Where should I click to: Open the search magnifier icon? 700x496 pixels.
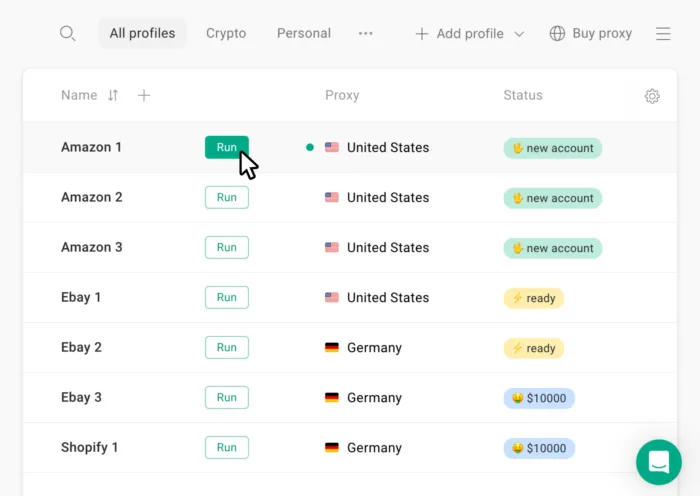pos(67,33)
